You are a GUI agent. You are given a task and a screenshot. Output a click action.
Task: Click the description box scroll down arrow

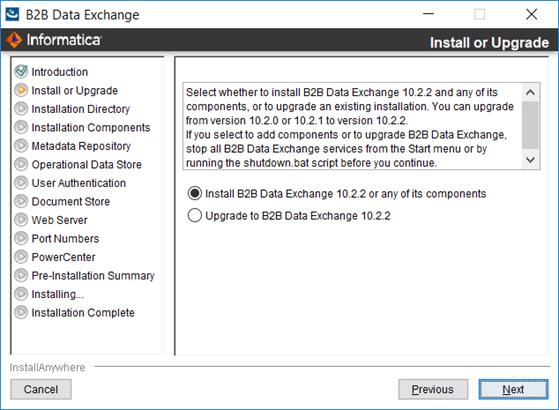pos(530,160)
